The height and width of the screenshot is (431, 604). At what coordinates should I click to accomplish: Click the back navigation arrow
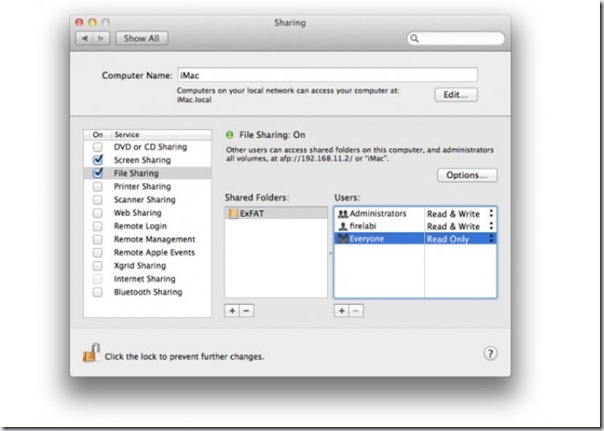coord(84,39)
